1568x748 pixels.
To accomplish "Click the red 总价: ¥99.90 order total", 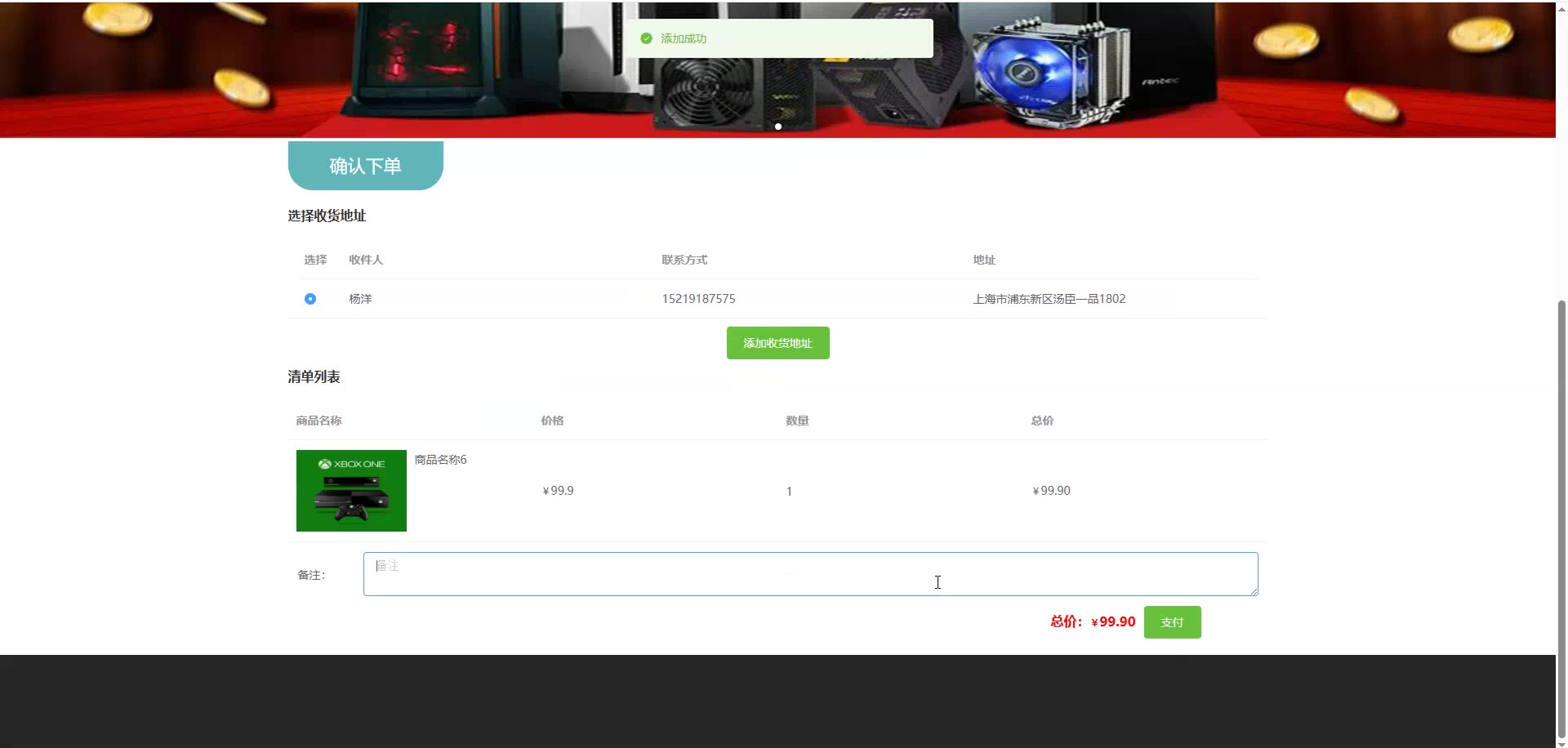I will tap(1093, 621).
